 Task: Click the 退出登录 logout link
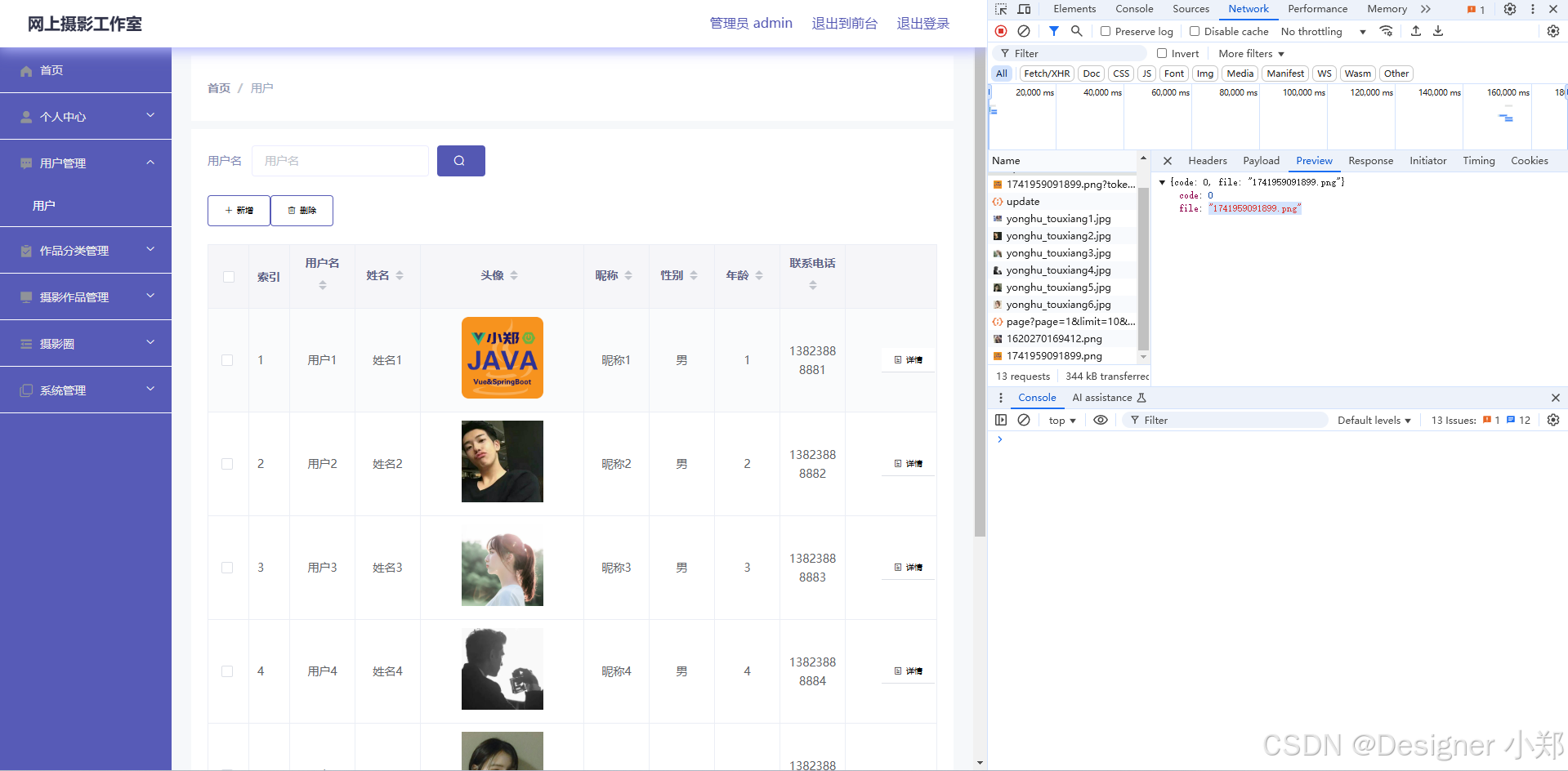pyautogui.click(x=923, y=23)
